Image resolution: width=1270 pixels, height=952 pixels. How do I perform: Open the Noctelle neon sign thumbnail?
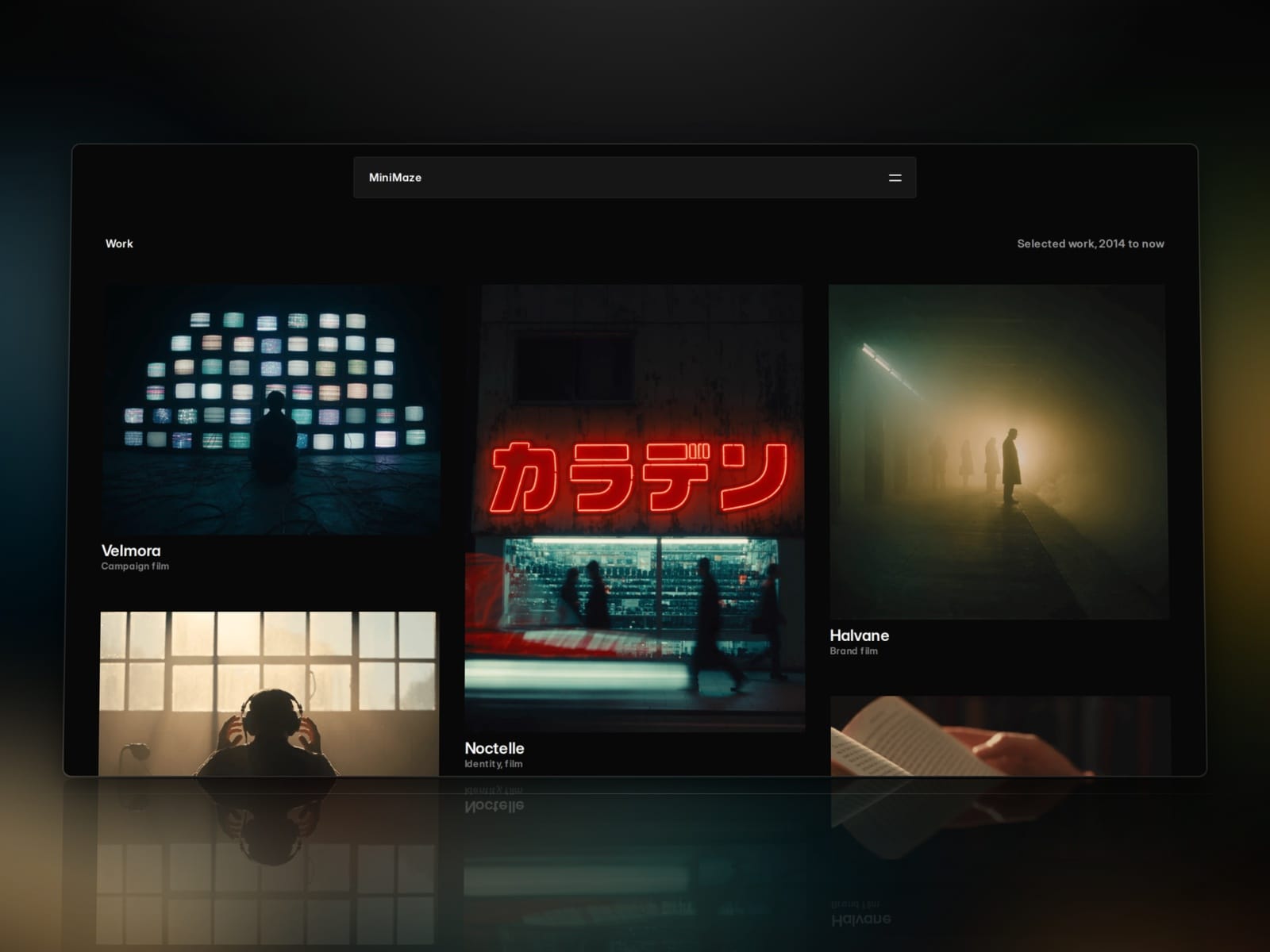coord(635,508)
